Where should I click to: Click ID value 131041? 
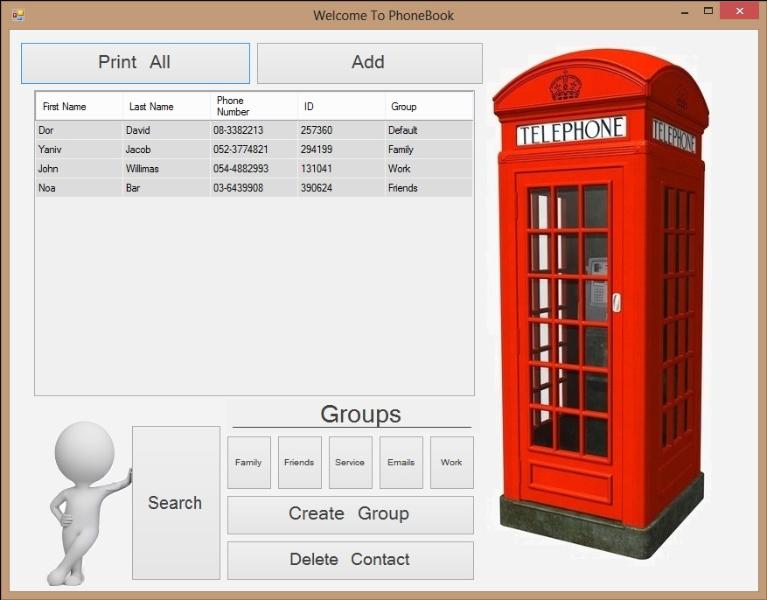pyautogui.click(x=341, y=168)
